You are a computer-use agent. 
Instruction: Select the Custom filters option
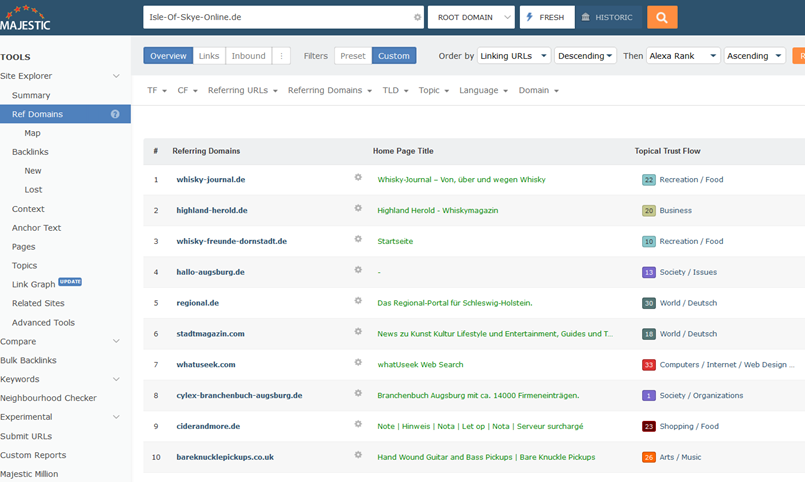pos(394,56)
